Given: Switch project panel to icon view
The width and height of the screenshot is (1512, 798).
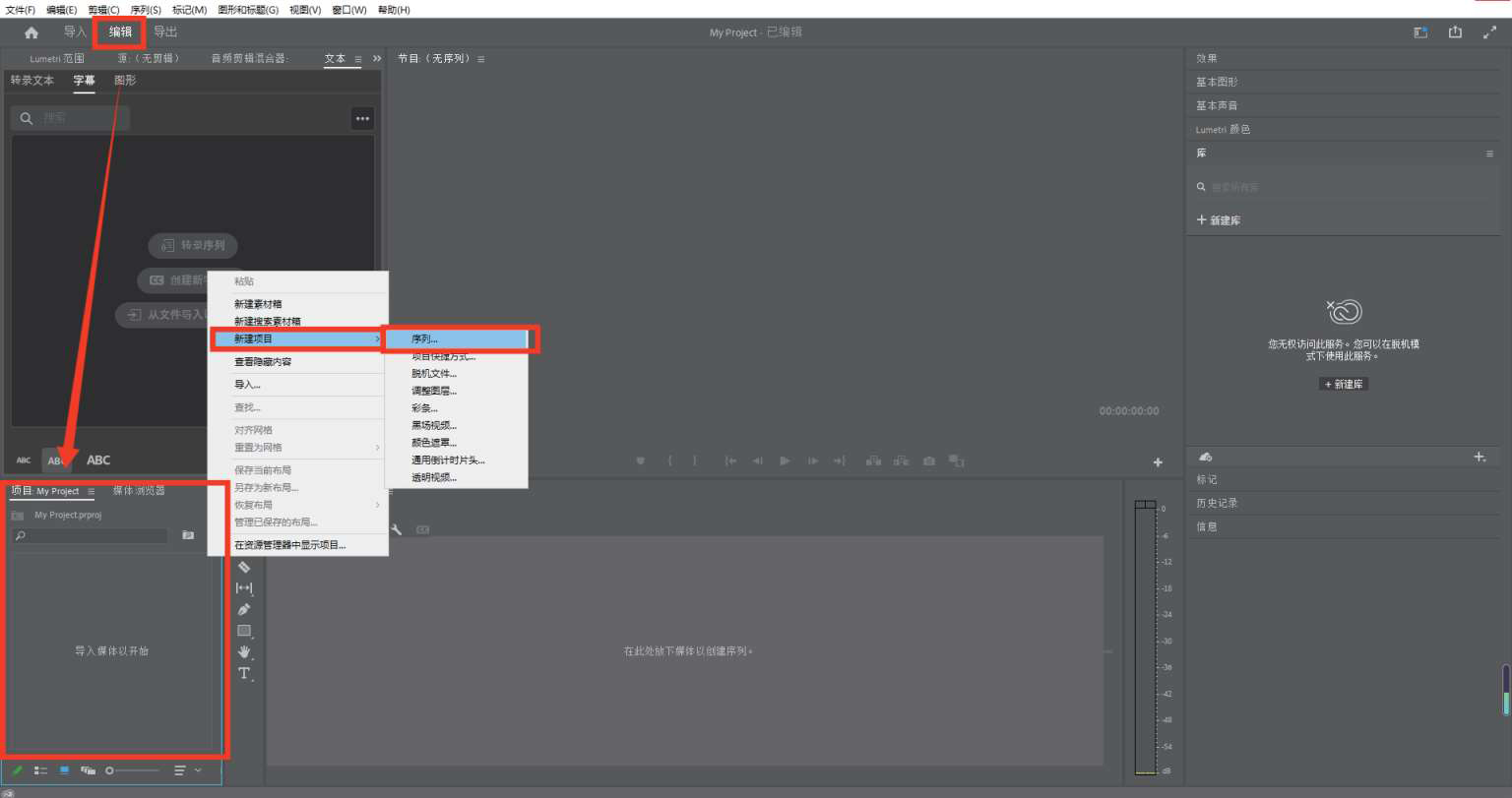Looking at the screenshot, I should pyautogui.click(x=64, y=770).
